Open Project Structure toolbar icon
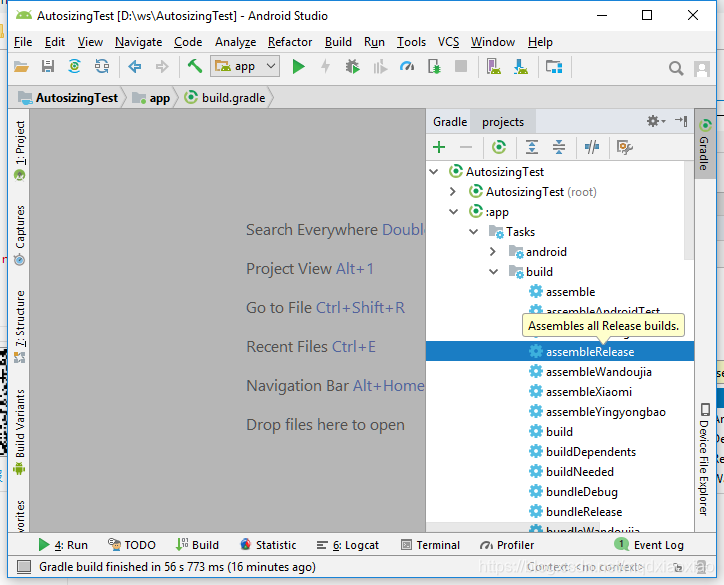 (x=554, y=67)
